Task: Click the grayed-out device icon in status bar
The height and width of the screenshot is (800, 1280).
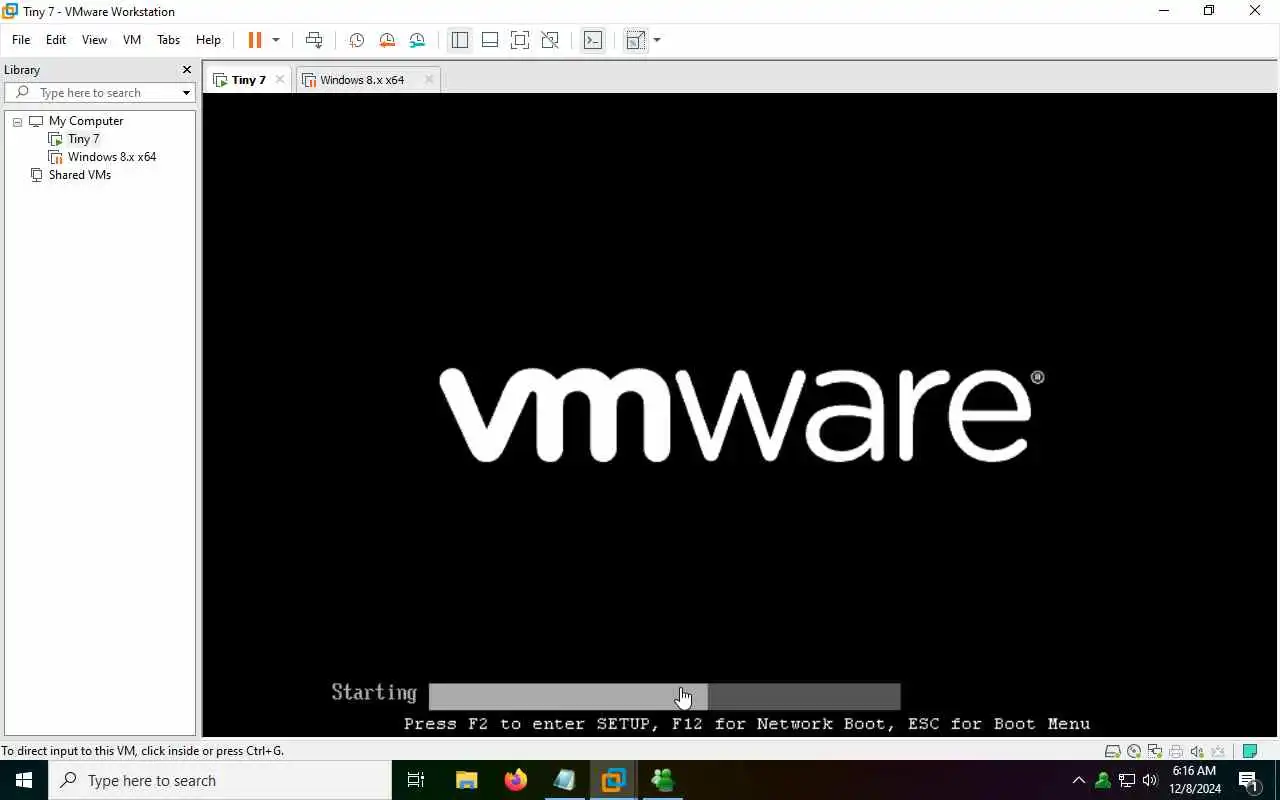Action: click(x=1218, y=751)
